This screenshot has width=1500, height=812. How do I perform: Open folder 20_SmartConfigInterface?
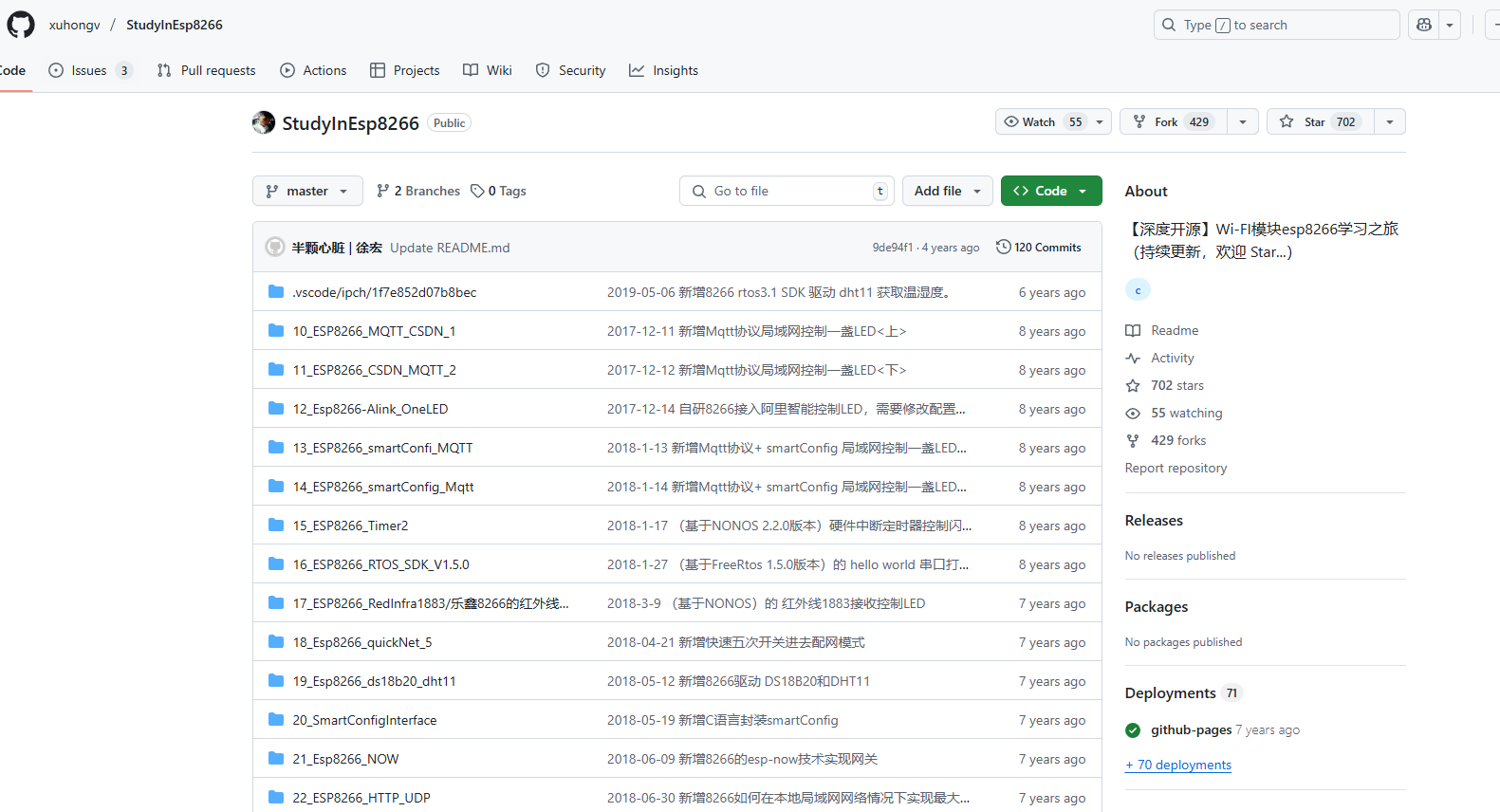[x=364, y=720]
